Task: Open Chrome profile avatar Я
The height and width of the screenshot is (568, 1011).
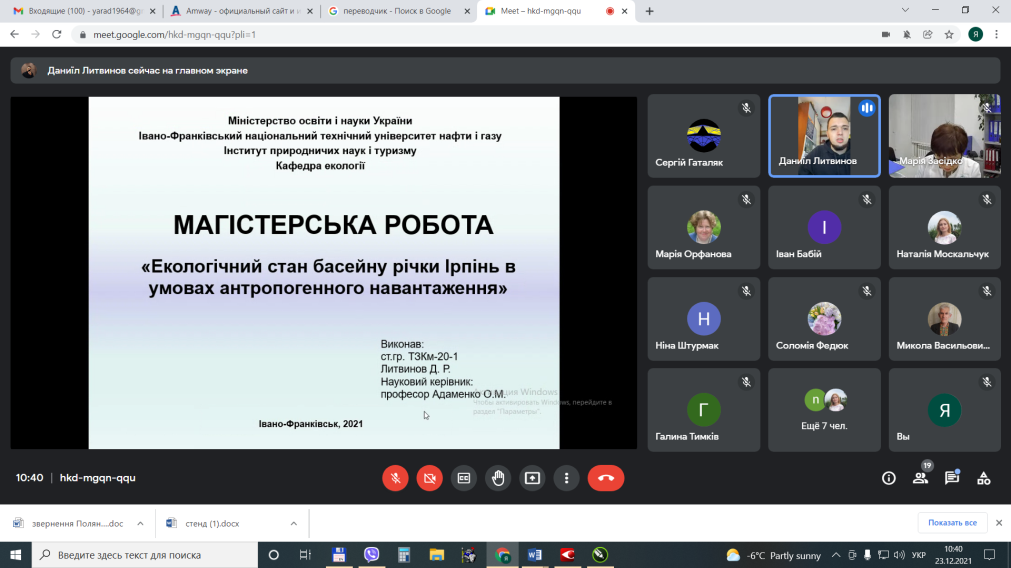Action: point(976,34)
